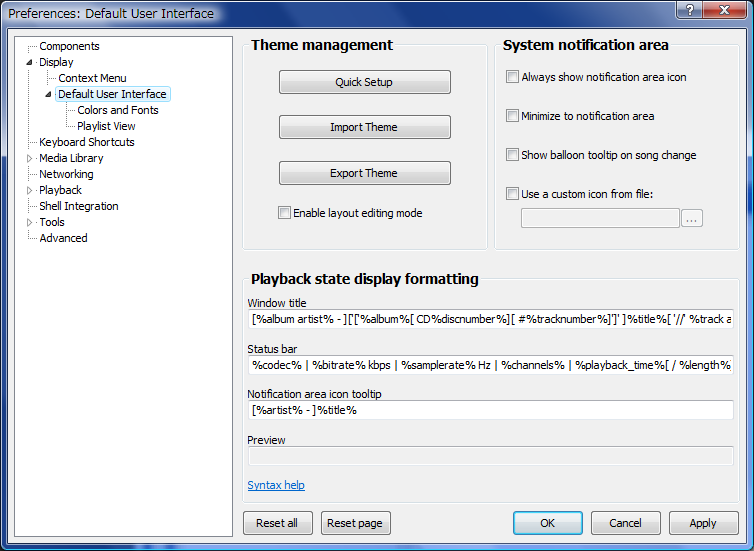Screen dimensions: 754x551
Task: Enable layout editing mode checkbox
Action: coord(284,213)
